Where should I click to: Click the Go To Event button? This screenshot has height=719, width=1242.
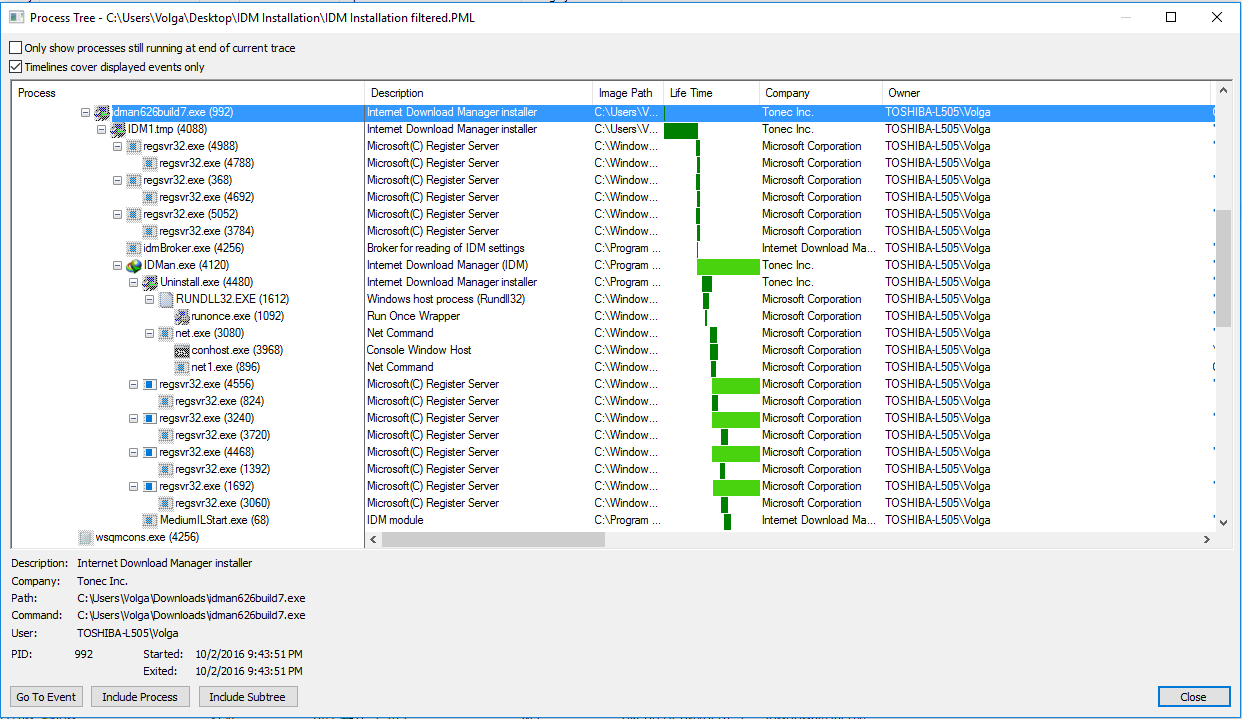click(47, 697)
